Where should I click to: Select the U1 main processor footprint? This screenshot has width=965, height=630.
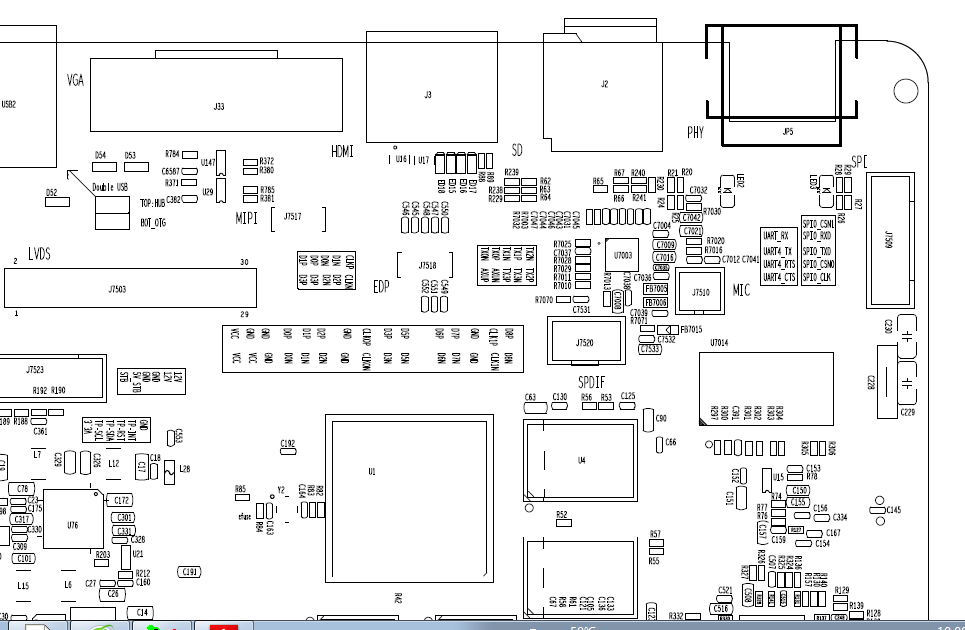(x=409, y=498)
